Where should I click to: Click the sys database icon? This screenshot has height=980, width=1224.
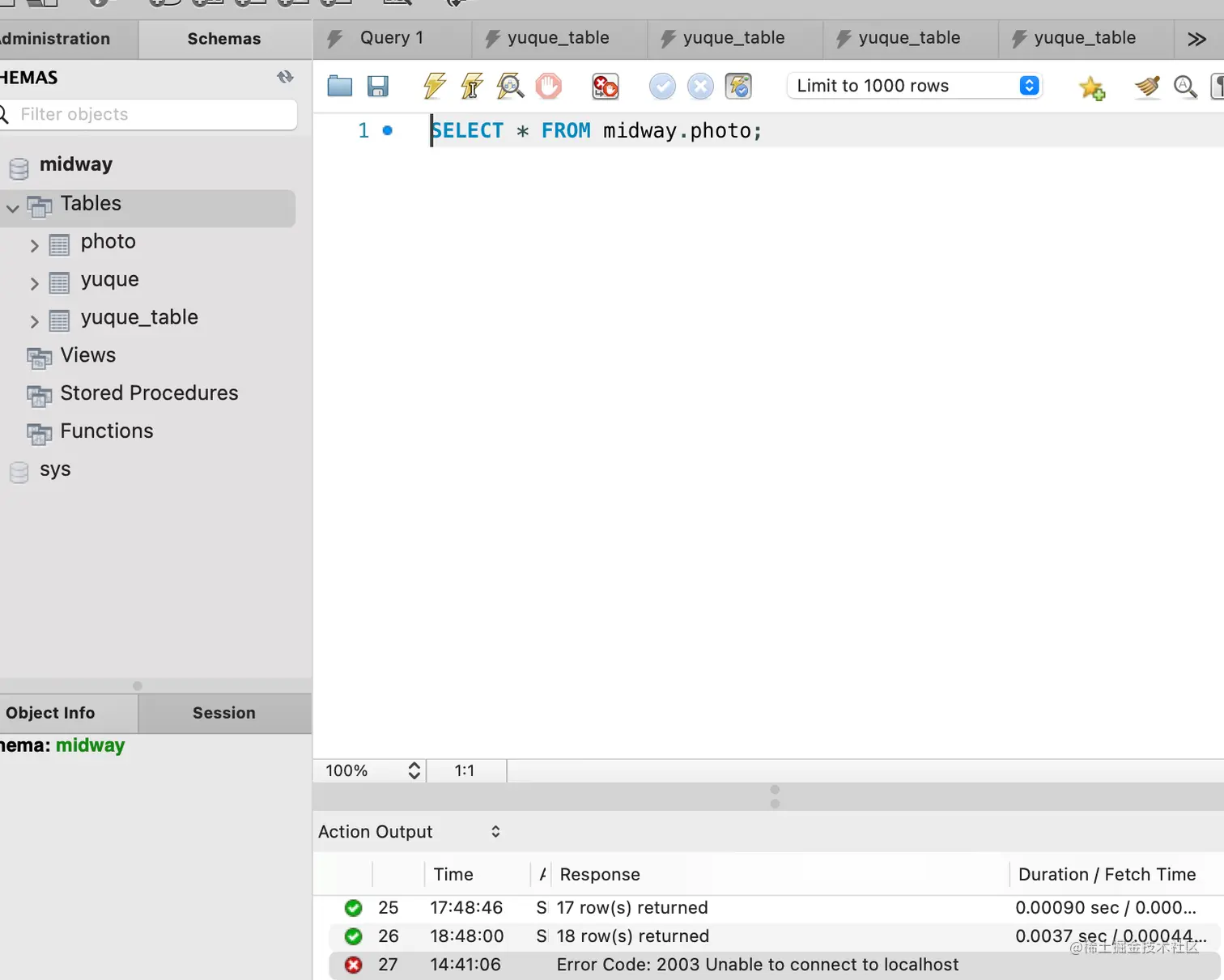point(19,473)
